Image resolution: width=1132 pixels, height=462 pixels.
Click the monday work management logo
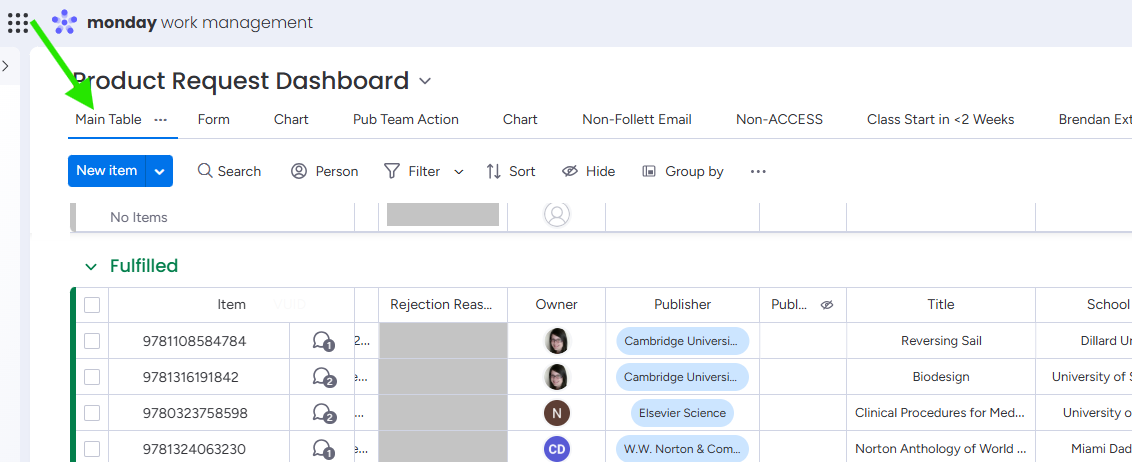coord(182,22)
